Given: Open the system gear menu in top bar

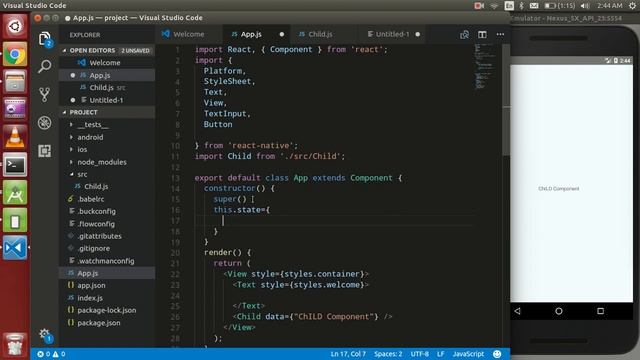Looking at the screenshot, I should [633, 6].
